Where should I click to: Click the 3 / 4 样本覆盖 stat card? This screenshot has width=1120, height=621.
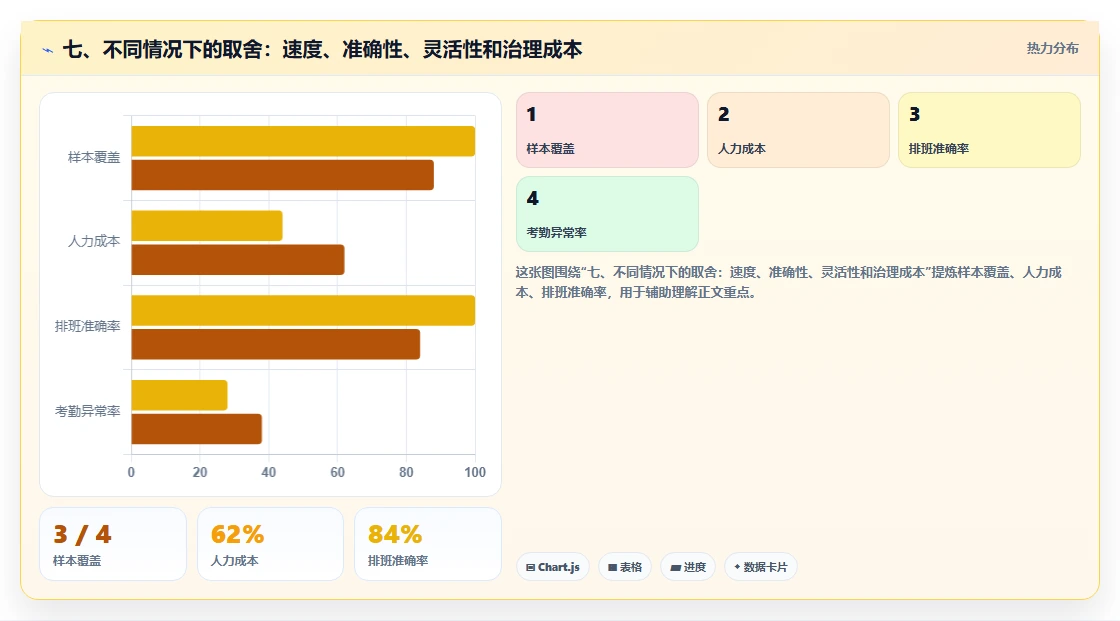[x=113, y=544]
